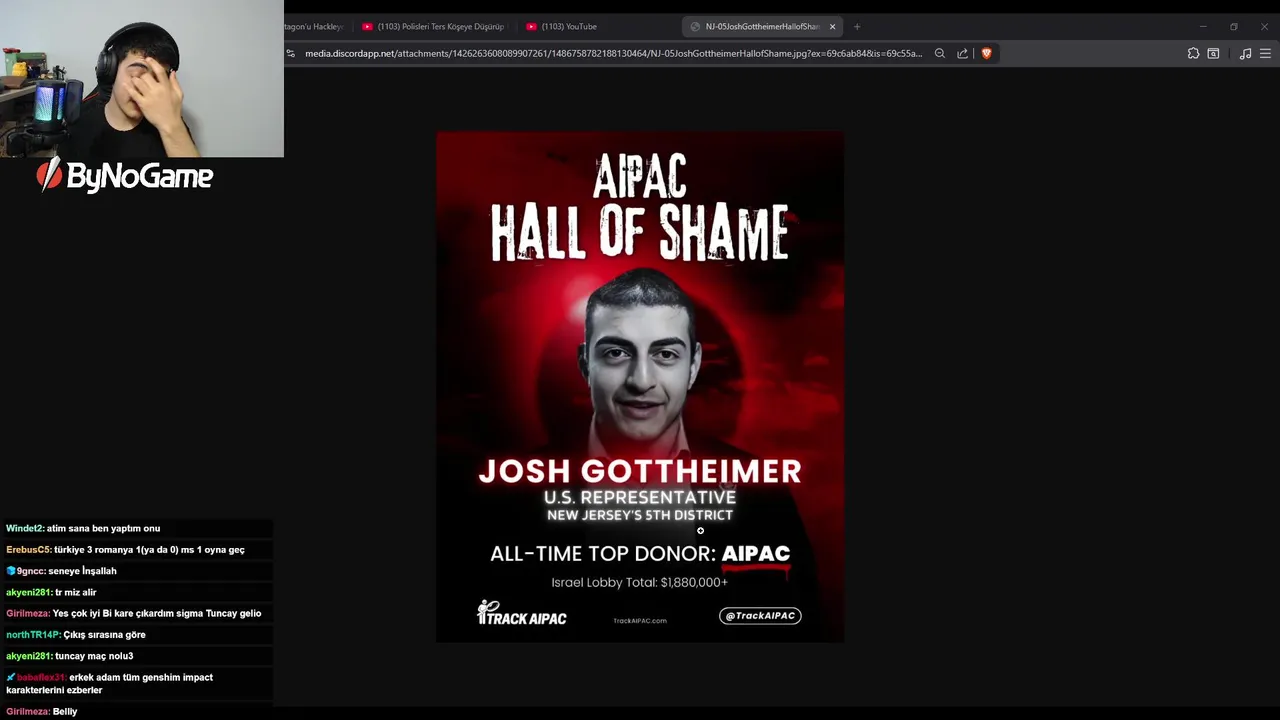1280x720 pixels.
Task: Click the media.discordapp.net address bar
Action: [x=613, y=54]
